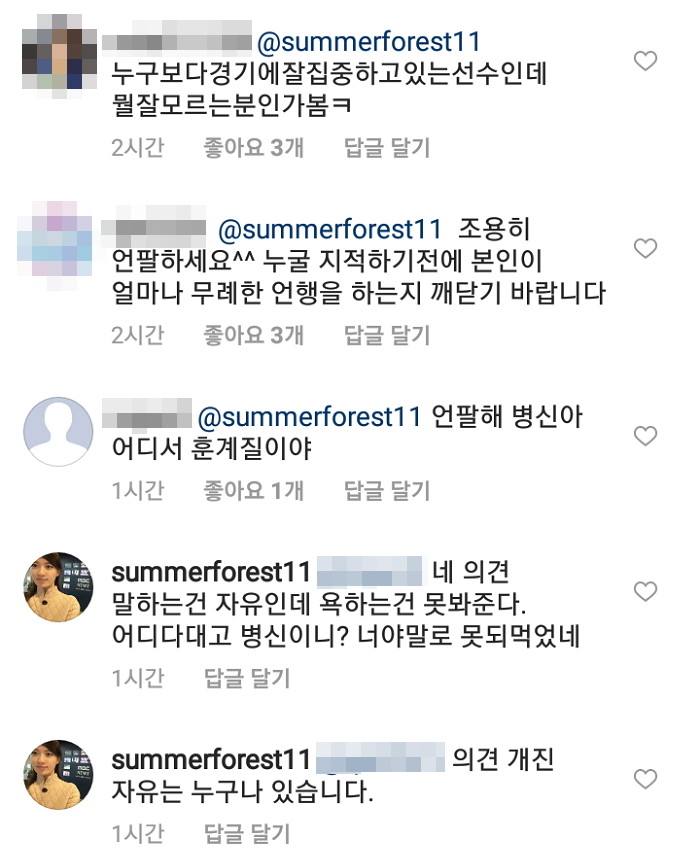Viewport: 700px width, 848px height.
Task: Tap 답글 달기 below "자유는 누구나 있습니다"
Action: pos(246,832)
